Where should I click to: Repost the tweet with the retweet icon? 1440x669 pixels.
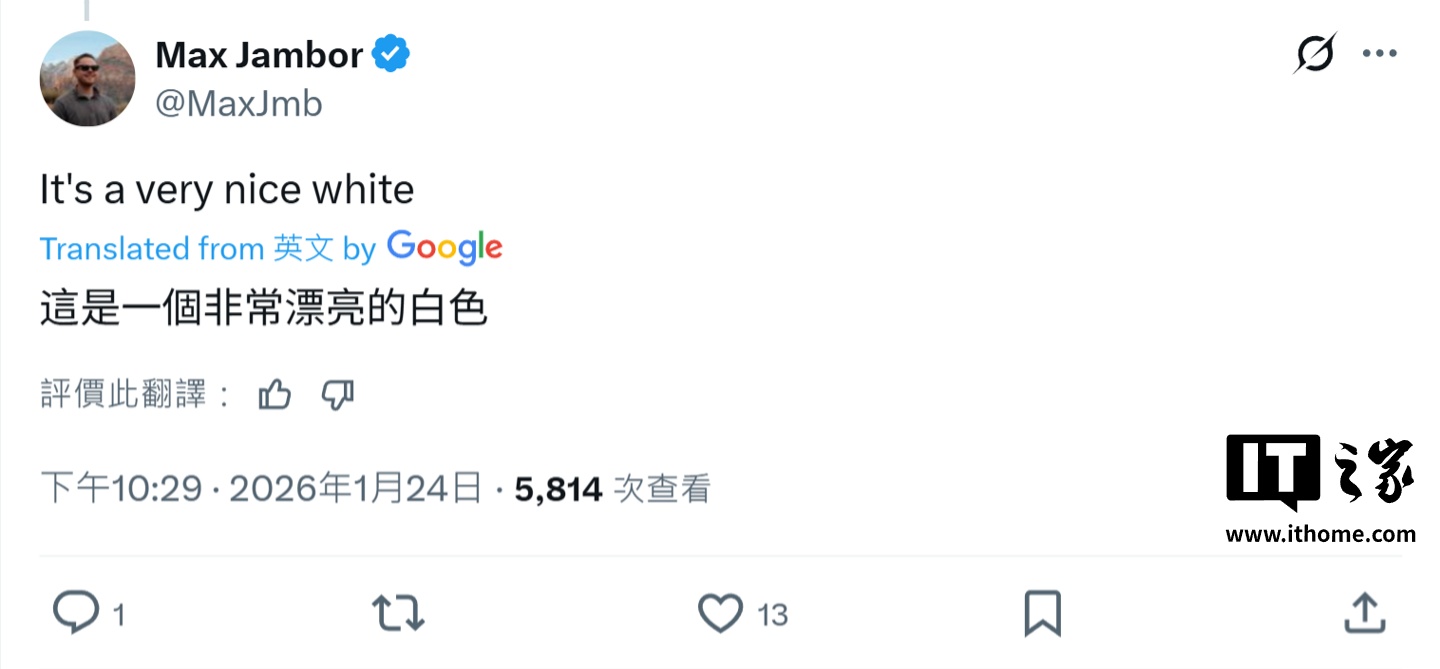[398, 612]
